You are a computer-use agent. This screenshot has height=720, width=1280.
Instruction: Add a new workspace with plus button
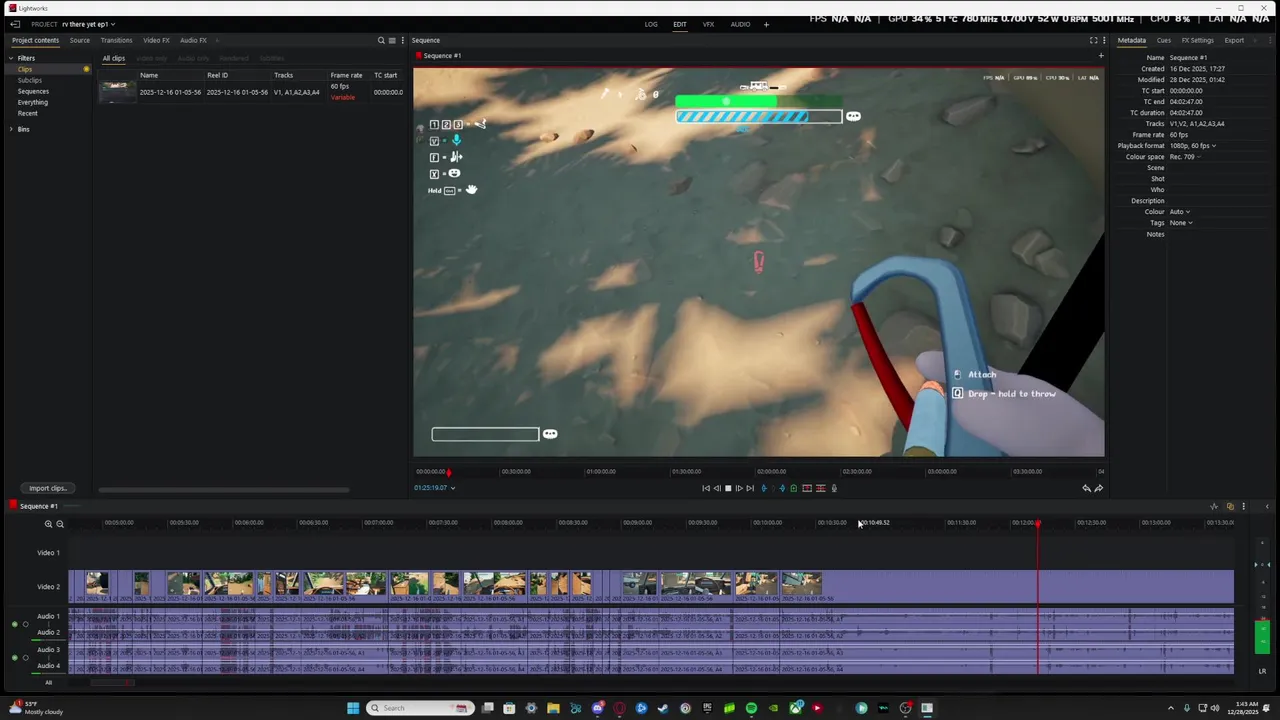click(766, 24)
